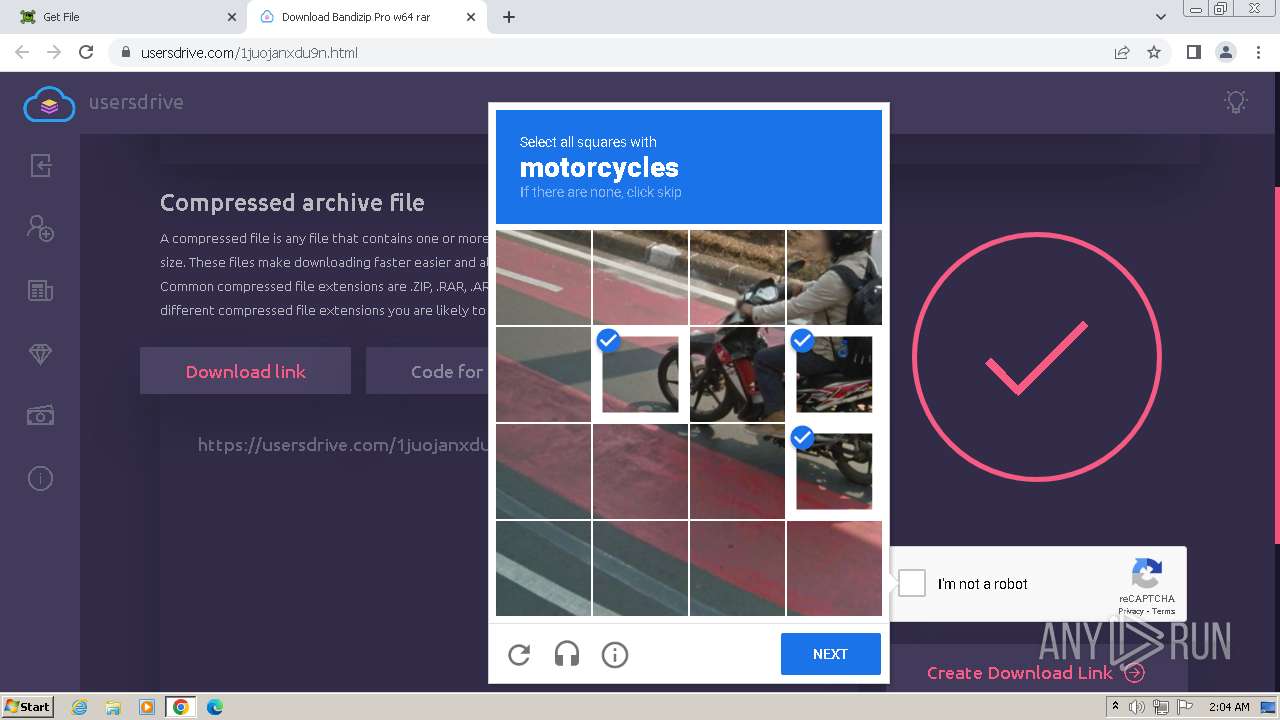
Task: Open File Explorer from taskbar
Action: pyautogui.click(x=113, y=707)
